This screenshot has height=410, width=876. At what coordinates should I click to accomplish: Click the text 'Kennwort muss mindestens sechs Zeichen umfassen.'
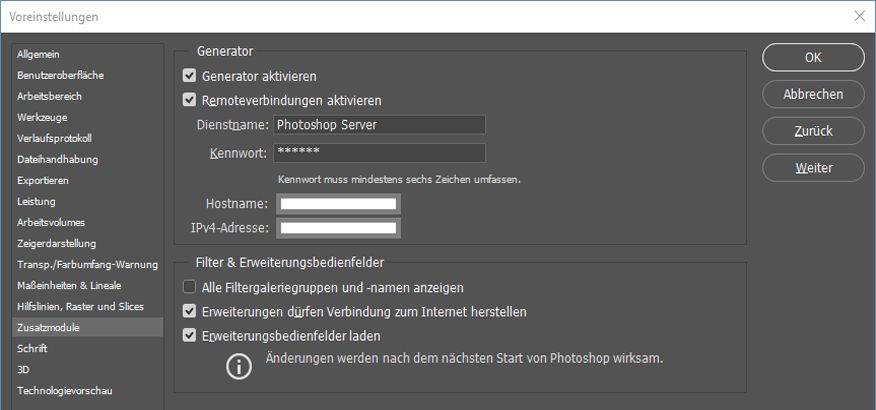pyautogui.click(x=399, y=180)
